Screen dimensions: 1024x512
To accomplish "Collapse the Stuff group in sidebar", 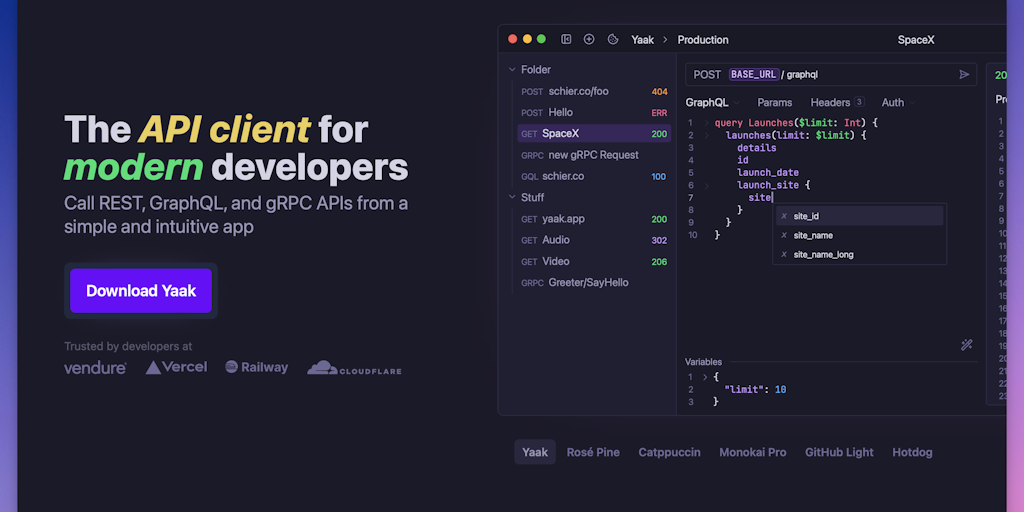I will (x=512, y=197).
